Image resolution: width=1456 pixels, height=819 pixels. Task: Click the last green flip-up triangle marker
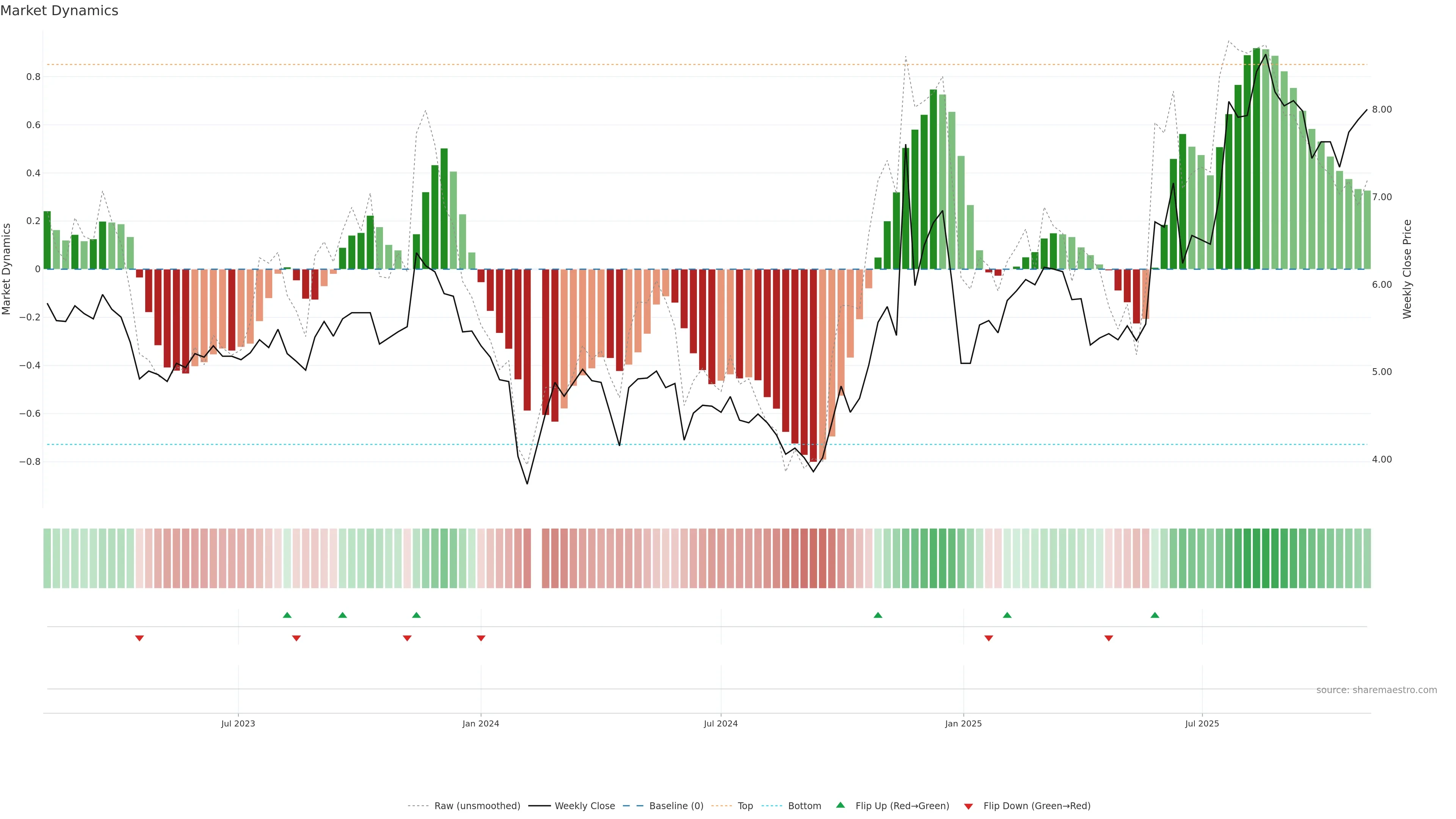(x=1155, y=615)
